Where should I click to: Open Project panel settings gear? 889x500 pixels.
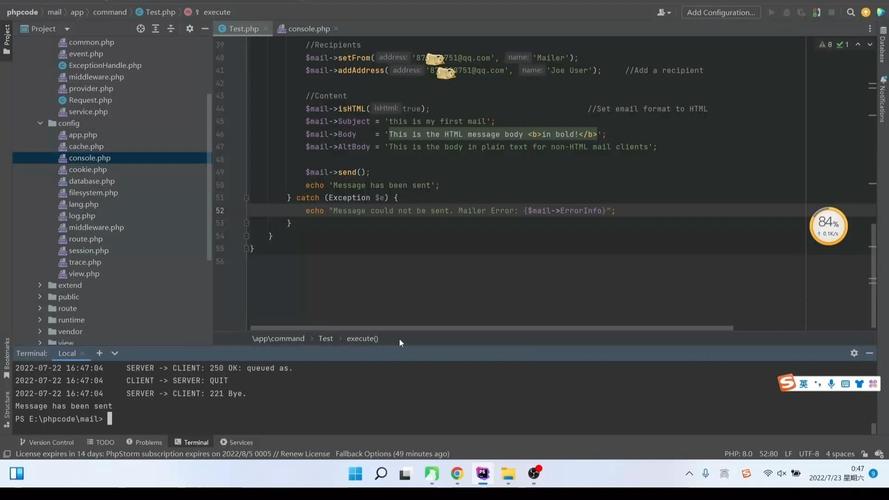[x=189, y=28]
